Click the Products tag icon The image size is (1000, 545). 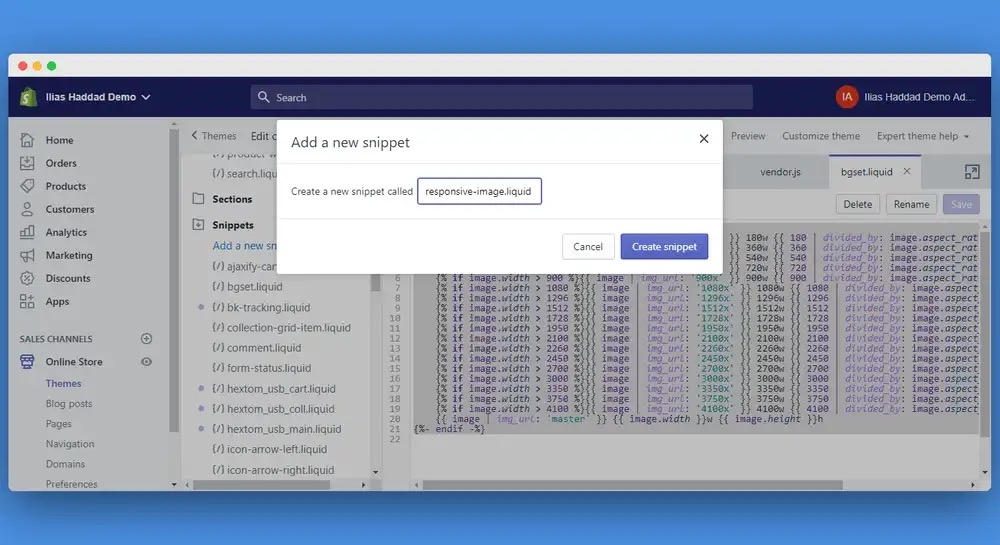(x=28, y=186)
